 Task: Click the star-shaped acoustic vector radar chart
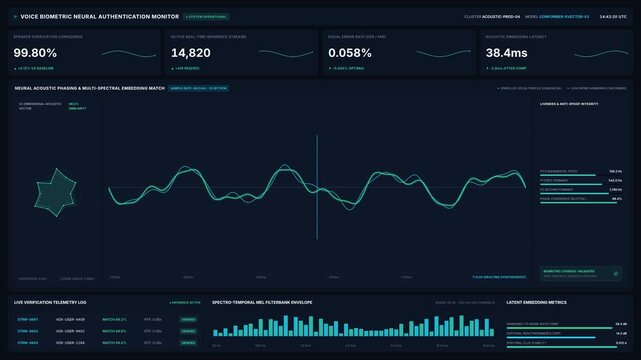coord(55,192)
